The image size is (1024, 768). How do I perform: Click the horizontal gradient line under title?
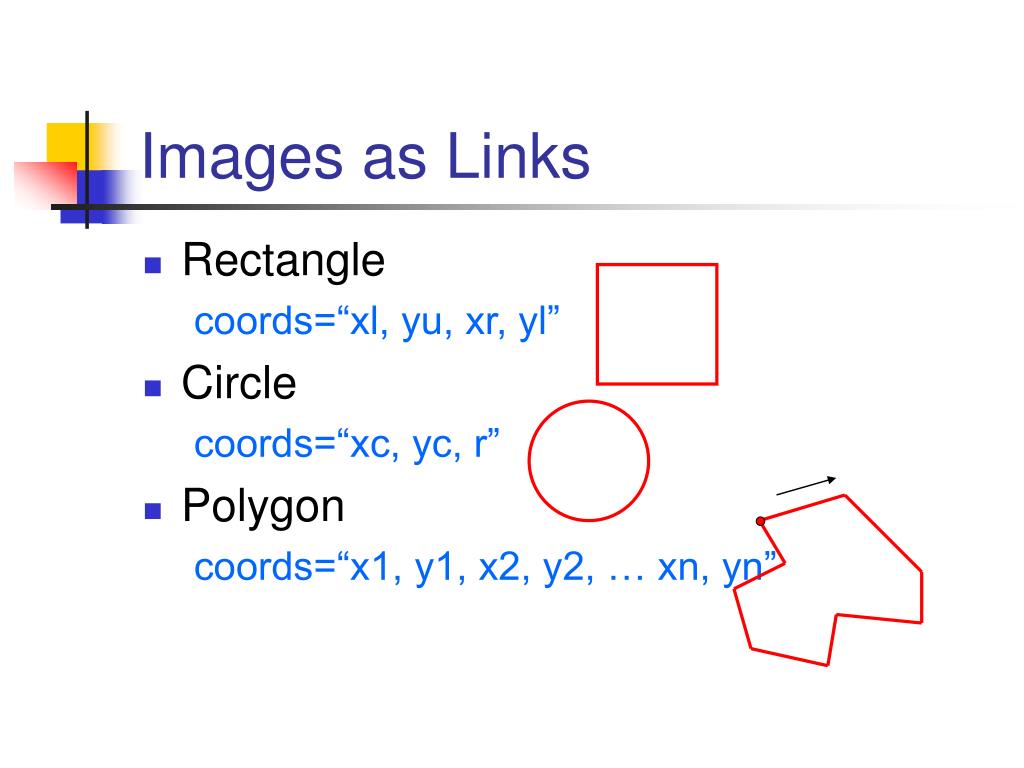(x=522, y=207)
